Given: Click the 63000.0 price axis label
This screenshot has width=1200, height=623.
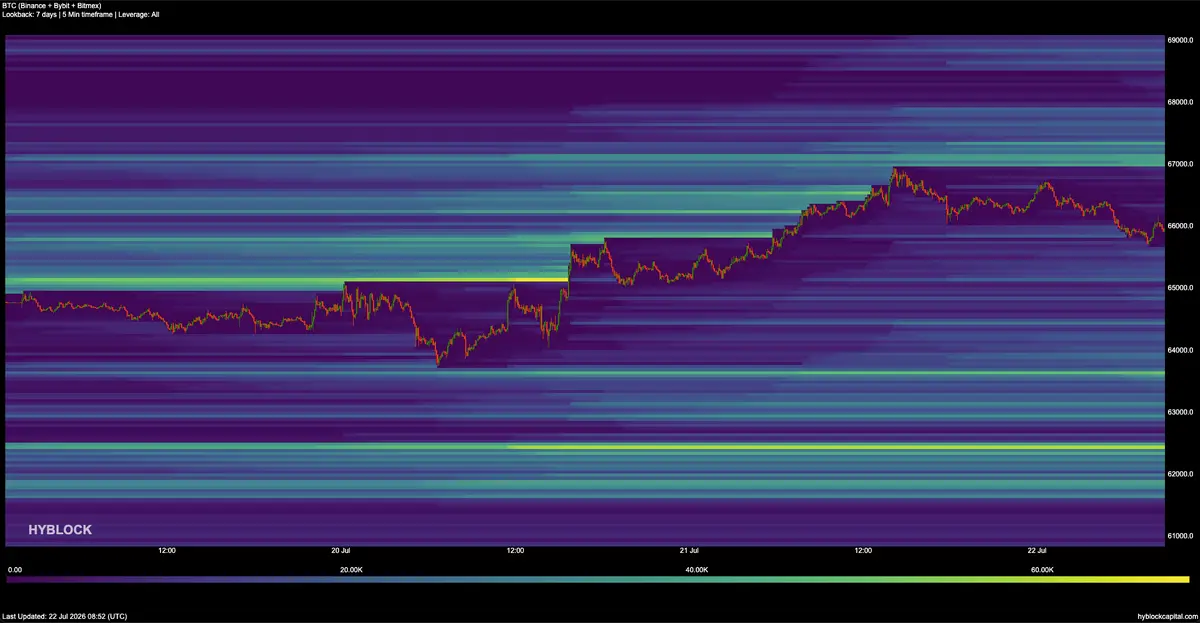Looking at the screenshot, I should pyautogui.click(x=1181, y=412).
